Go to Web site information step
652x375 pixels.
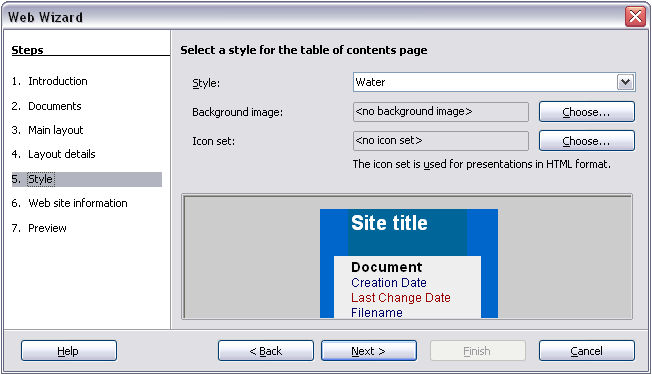tap(69, 203)
